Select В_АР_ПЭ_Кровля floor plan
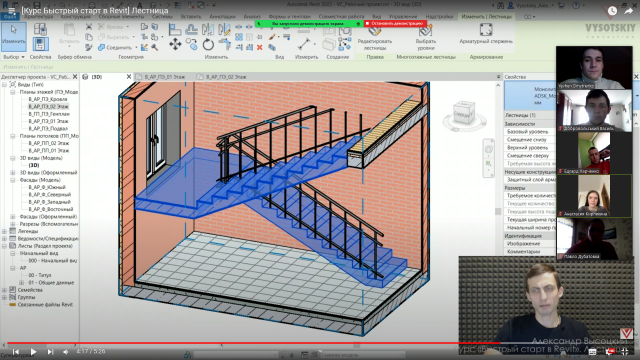This screenshot has height=360, width=640. 48,99
